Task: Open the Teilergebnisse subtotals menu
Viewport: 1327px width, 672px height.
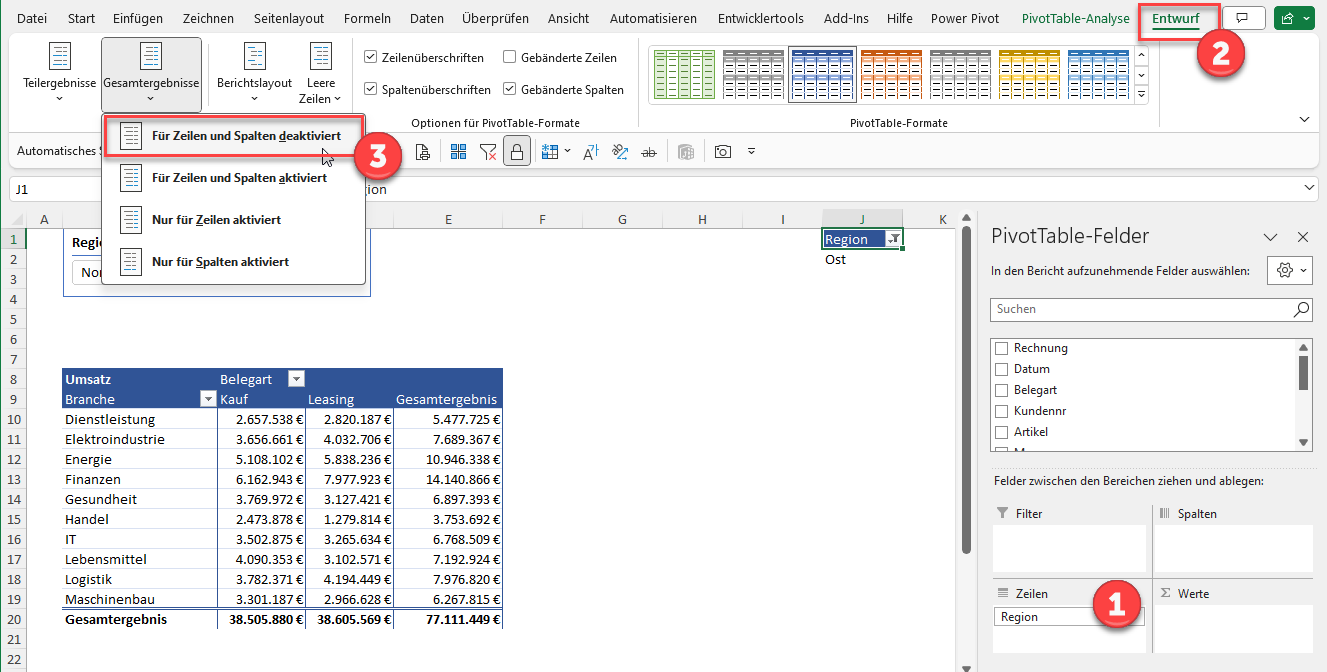Action: [x=59, y=75]
